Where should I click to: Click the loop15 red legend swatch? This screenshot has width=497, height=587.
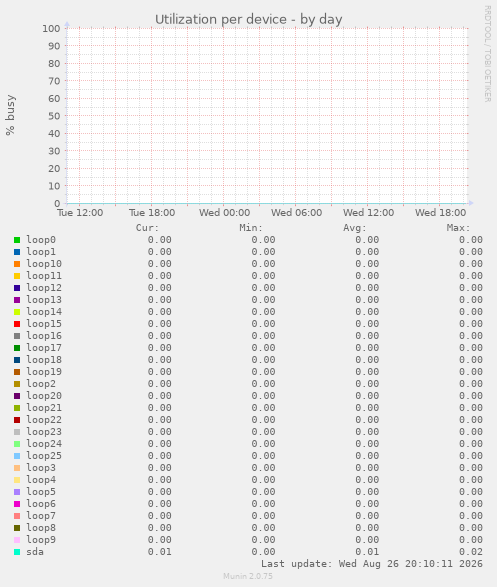17,324
